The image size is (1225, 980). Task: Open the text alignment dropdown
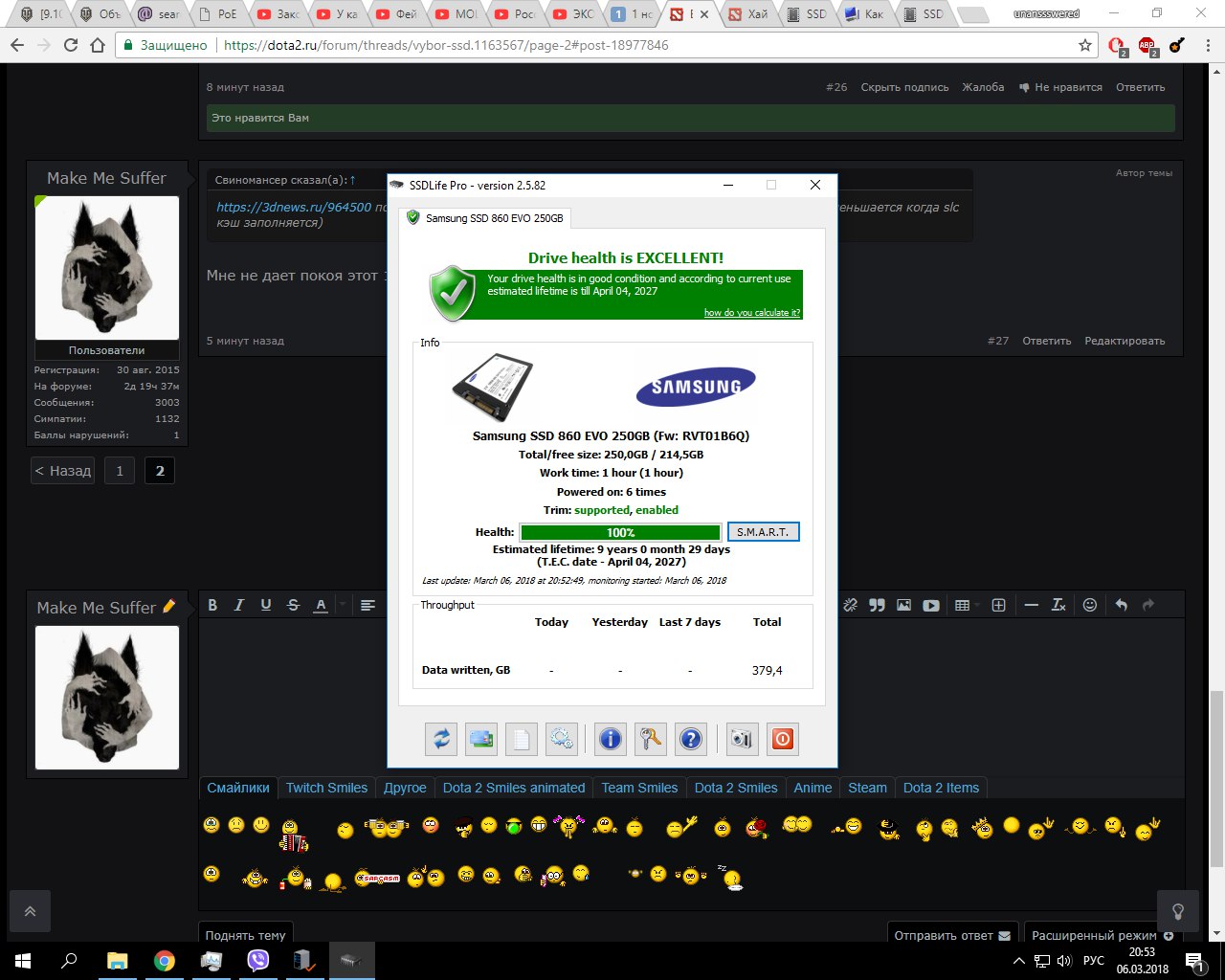(x=367, y=605)
